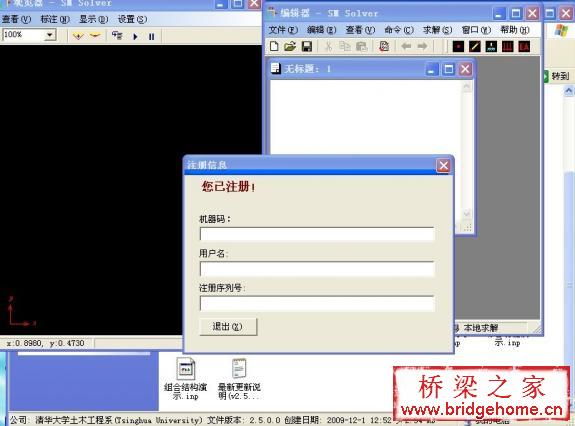The image size is (575, 426).
Task: Click the EA stiffness property icon
Action: (x=524, y=46)
